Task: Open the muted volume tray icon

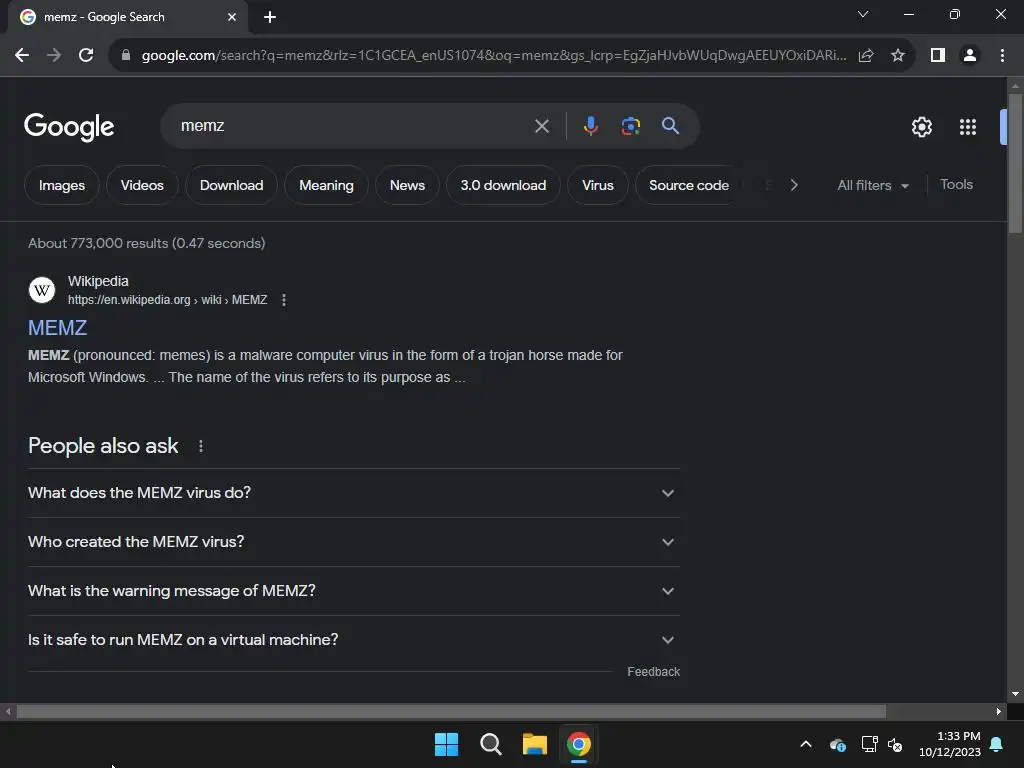Action: [x=895, y=744]
